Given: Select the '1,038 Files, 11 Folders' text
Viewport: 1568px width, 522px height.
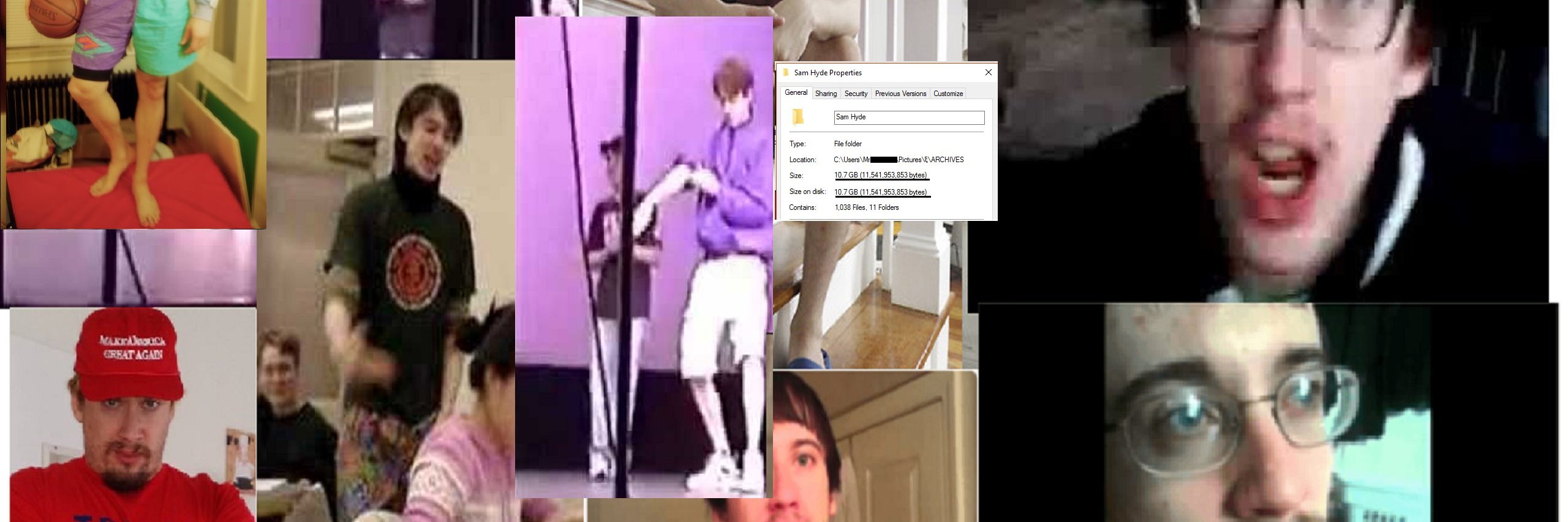Looking at the screenshot, I should click(x=867, y=207).
